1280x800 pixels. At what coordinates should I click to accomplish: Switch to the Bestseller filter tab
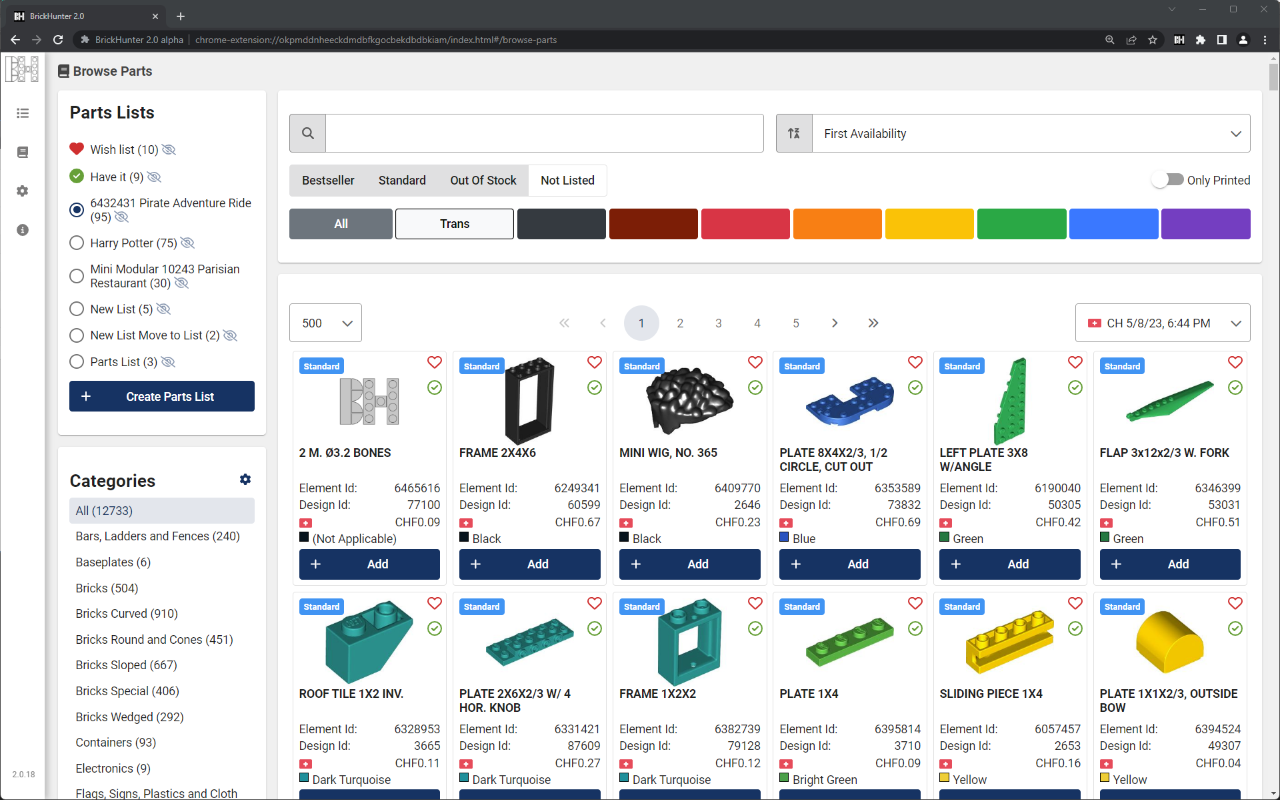pyautogui.click(x=328, y=180)
